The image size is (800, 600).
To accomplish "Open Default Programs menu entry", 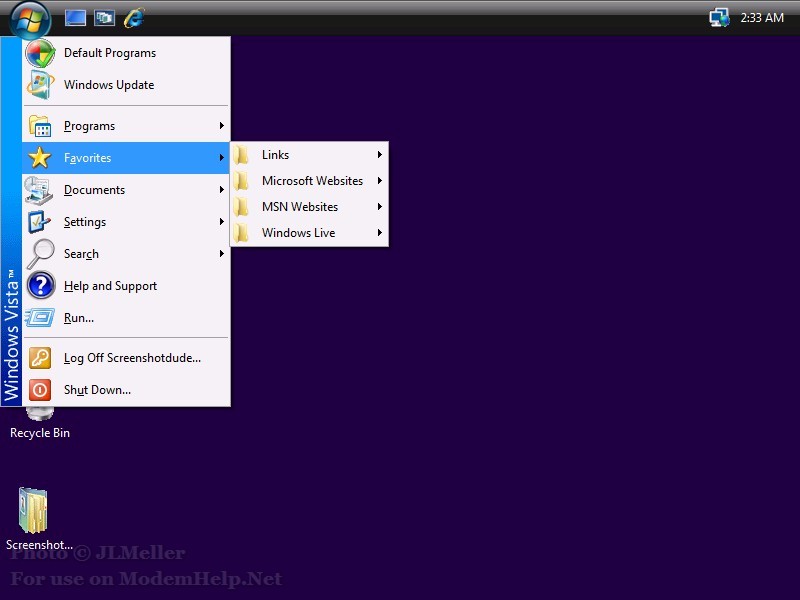I will (x=126, y=53).
